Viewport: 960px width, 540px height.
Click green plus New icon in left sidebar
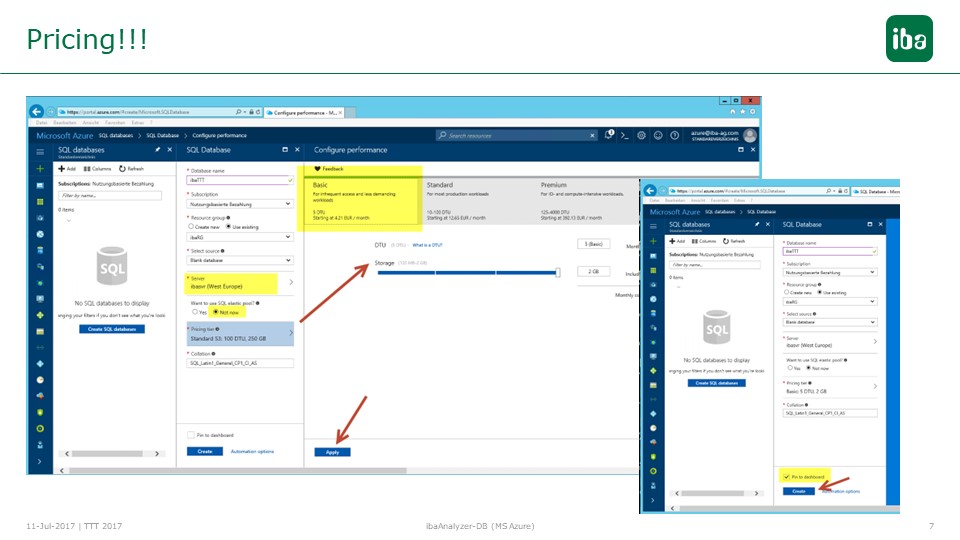pos(40,168)
